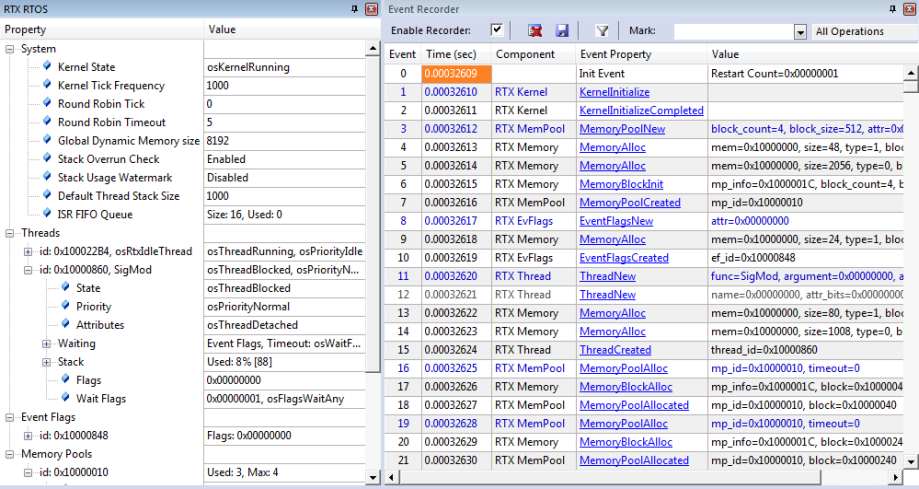Viewport: 919px width, 489px height.
Task: Collapse the Event Flags tree node
Action: pyautogui.click(x=10, y=417)
